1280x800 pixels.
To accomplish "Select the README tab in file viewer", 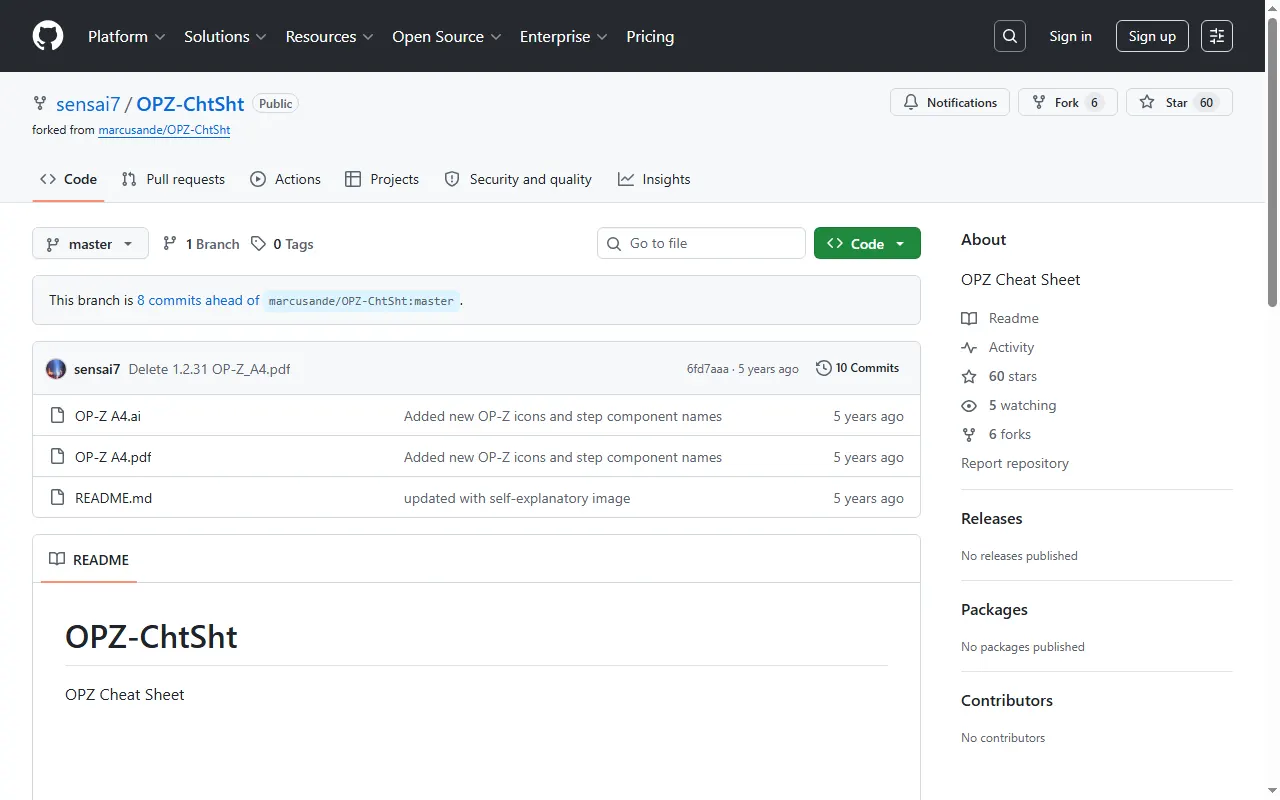I will click(89, 560).
